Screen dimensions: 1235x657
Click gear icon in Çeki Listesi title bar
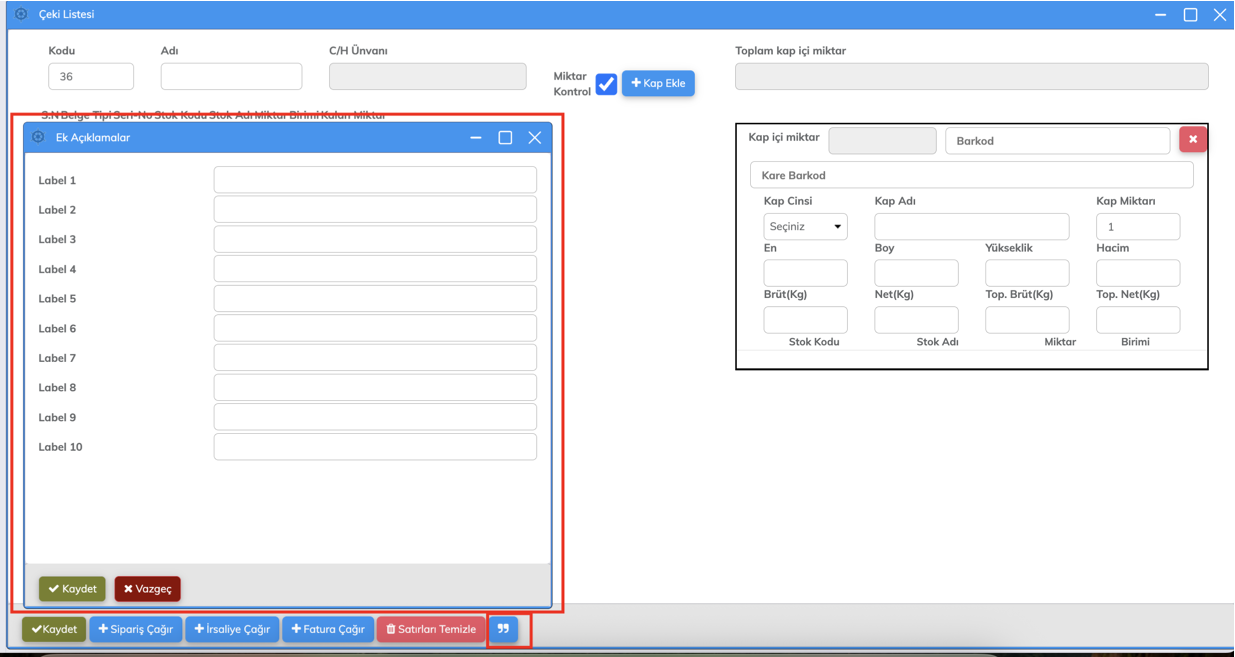[21, 15]
